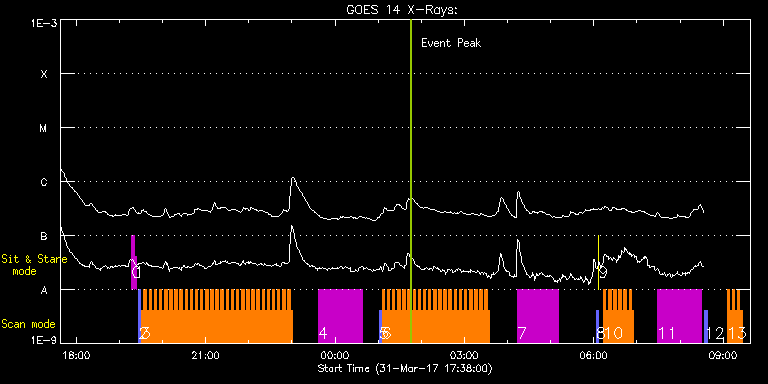Screen dimensions: 768x384
Task: Click the "X" flare class axis label
Action: 44,74
